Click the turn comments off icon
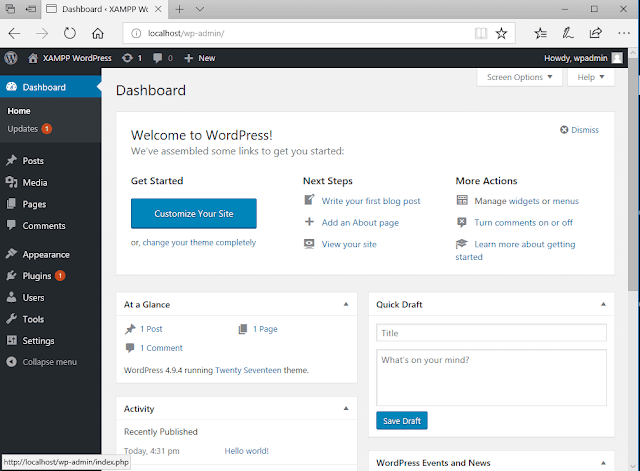This screenshot has width=640, height=471. (462, 222)
